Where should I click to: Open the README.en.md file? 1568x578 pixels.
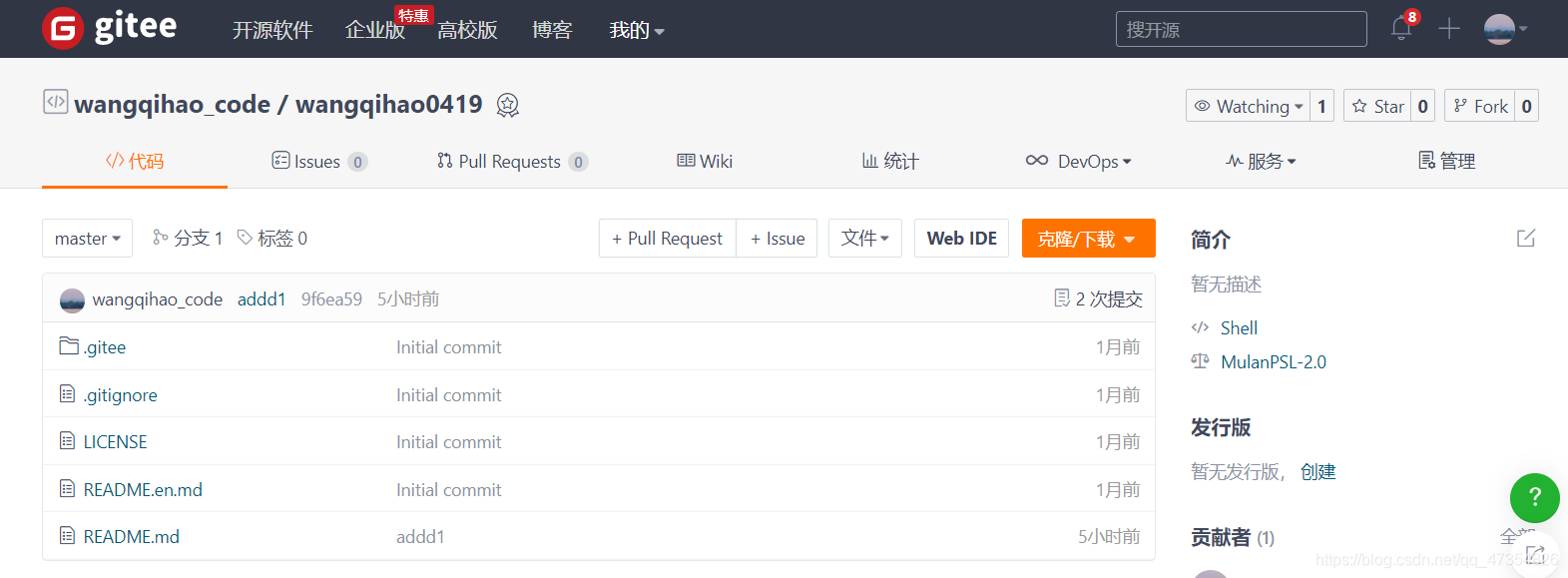pyautogui.click(x=143, y=490)
